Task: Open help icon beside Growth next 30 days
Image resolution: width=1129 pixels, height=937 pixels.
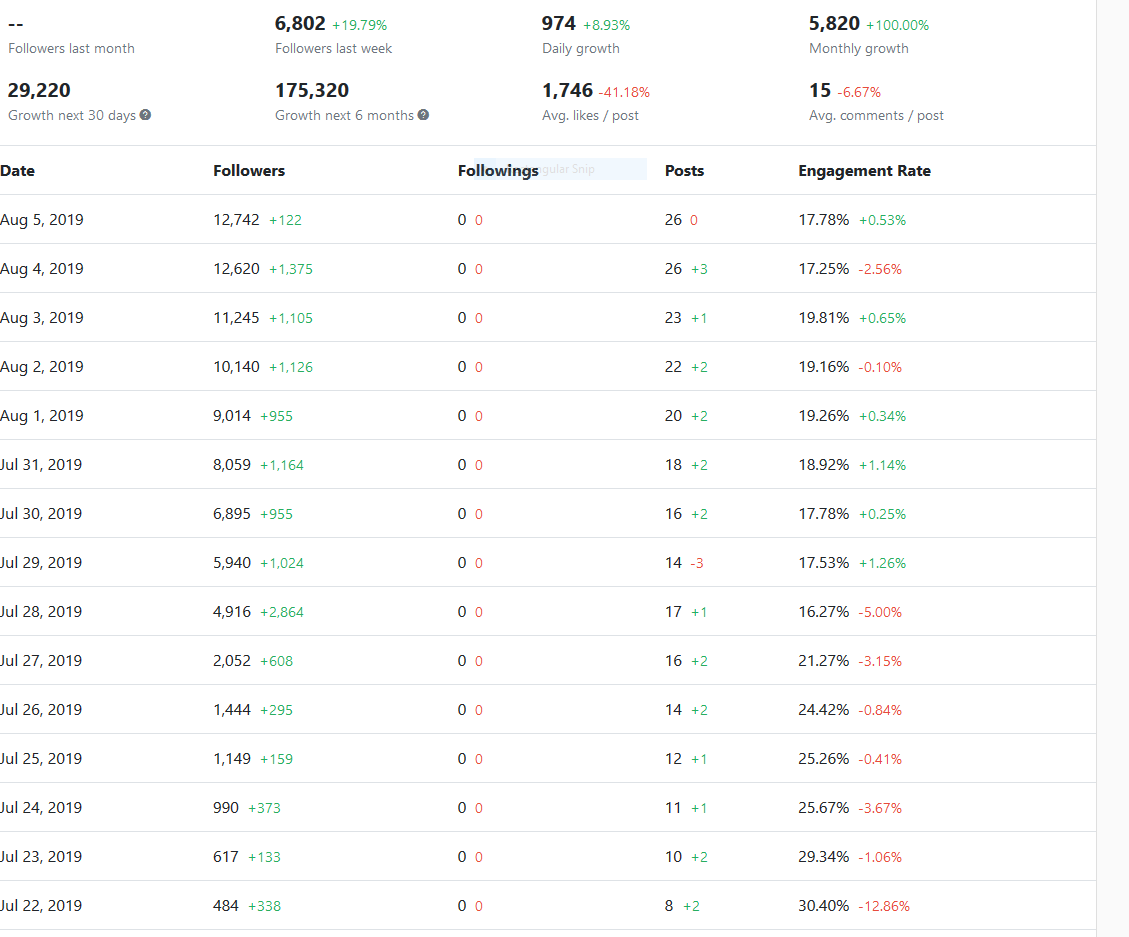Action: coord(145,115)
